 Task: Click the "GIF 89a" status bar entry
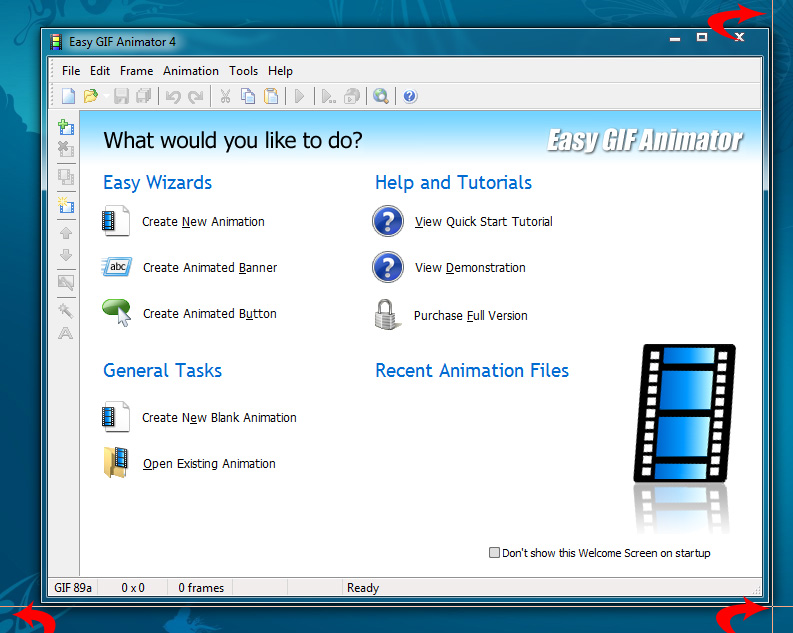(73, 587)
